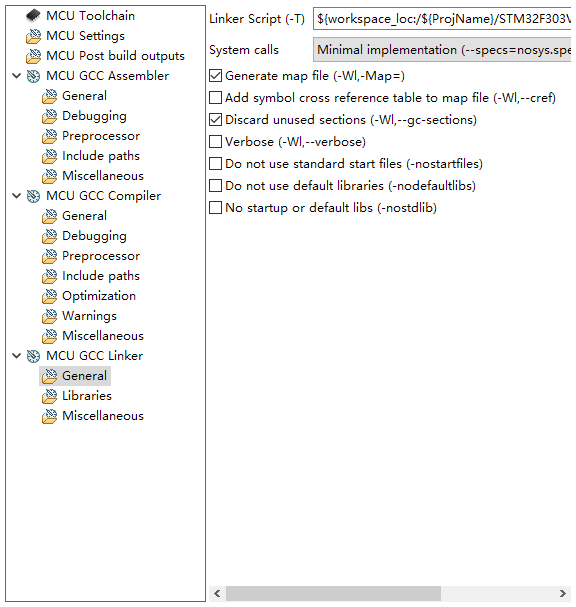Screen dimensions: 576x607
Task: Select Include paths under MCU GCC Assembler
Action: click(101, 156)
